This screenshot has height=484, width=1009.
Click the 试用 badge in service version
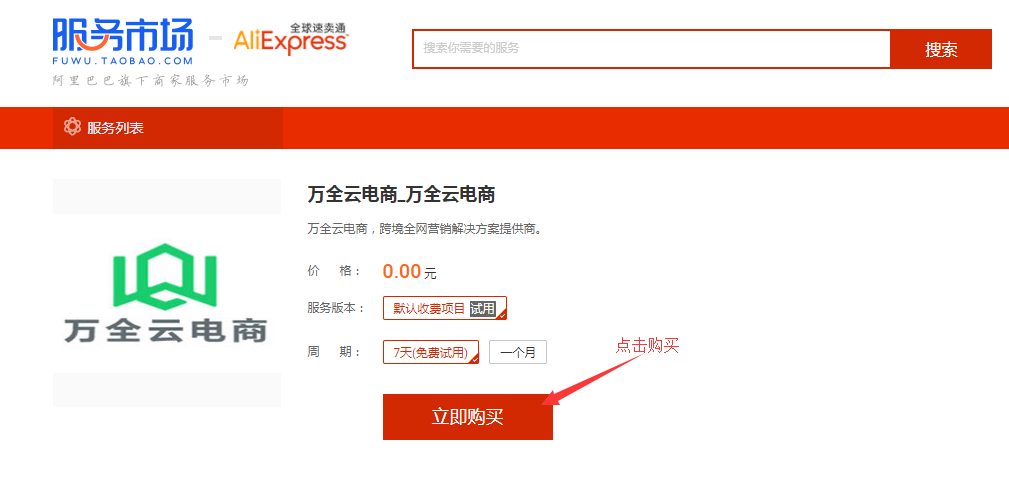[483, 308]
